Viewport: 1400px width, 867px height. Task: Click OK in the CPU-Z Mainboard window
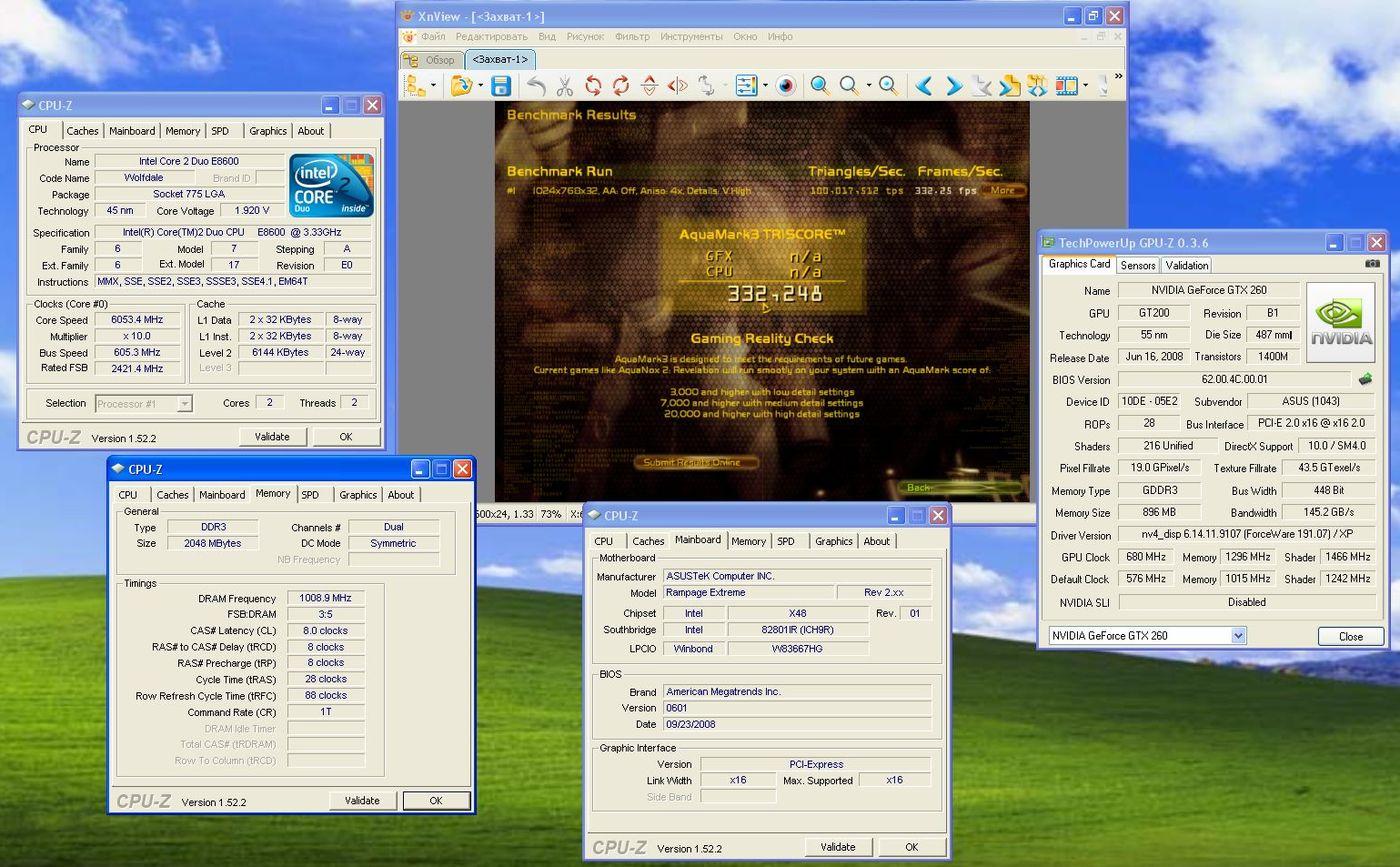point(911,847)
